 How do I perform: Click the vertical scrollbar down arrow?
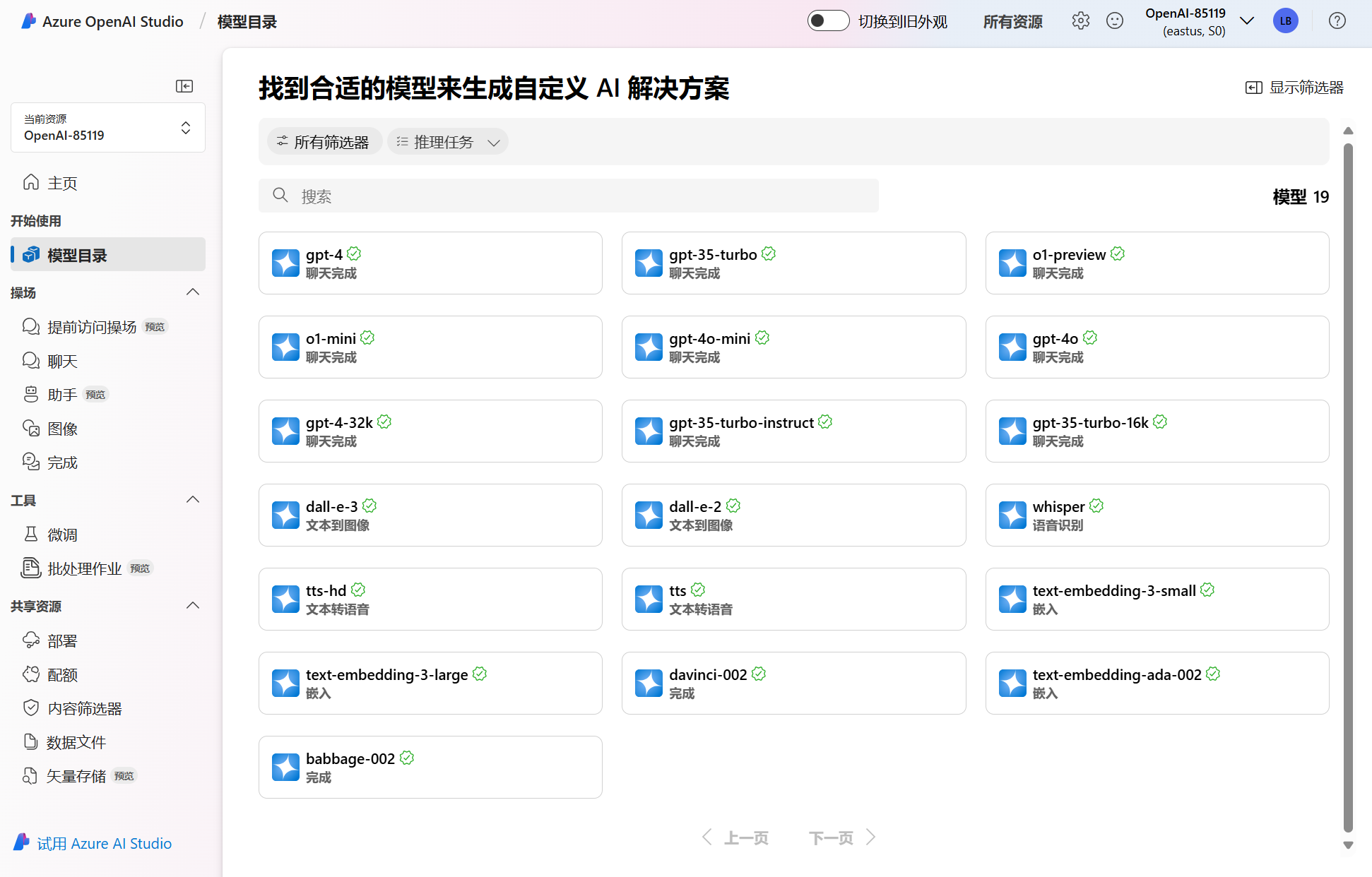point(1347,845)
